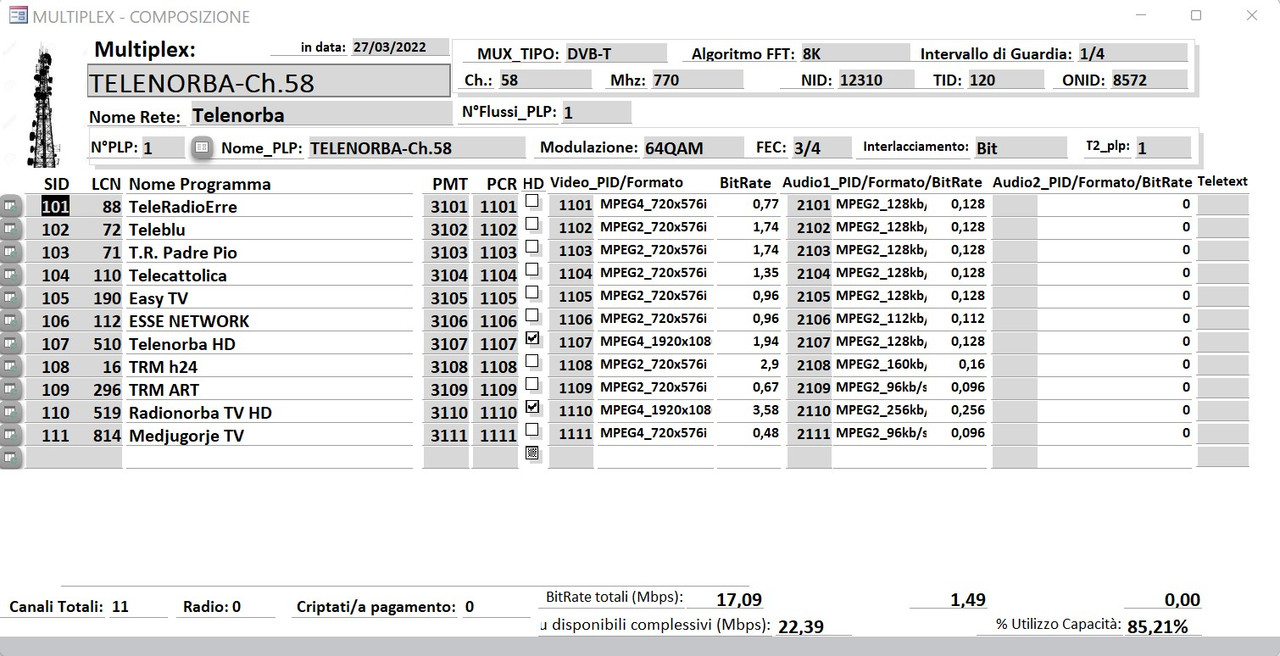
Task: Toggle HD checkbox for Easy TV
Action: click(x=532, y=293)
